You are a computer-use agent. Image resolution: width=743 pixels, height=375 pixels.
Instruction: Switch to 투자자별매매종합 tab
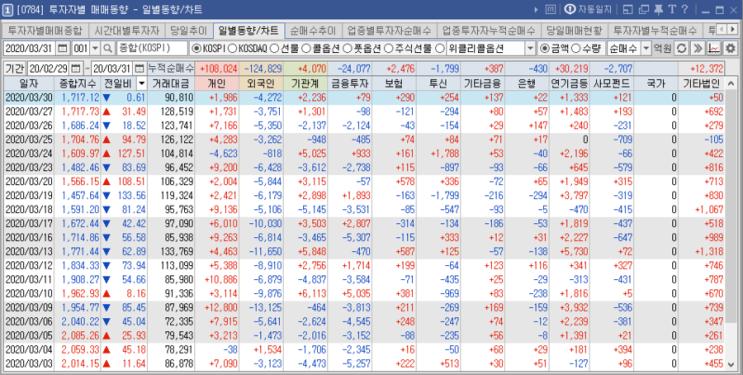tap(45, 31)
